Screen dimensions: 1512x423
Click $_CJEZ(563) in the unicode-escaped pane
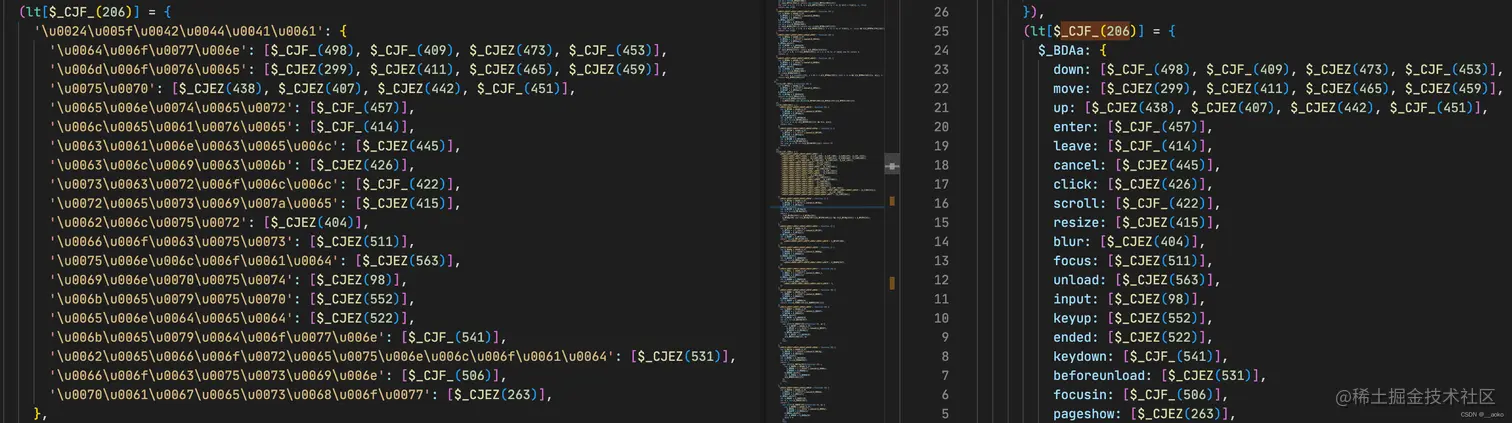(404, 261)
